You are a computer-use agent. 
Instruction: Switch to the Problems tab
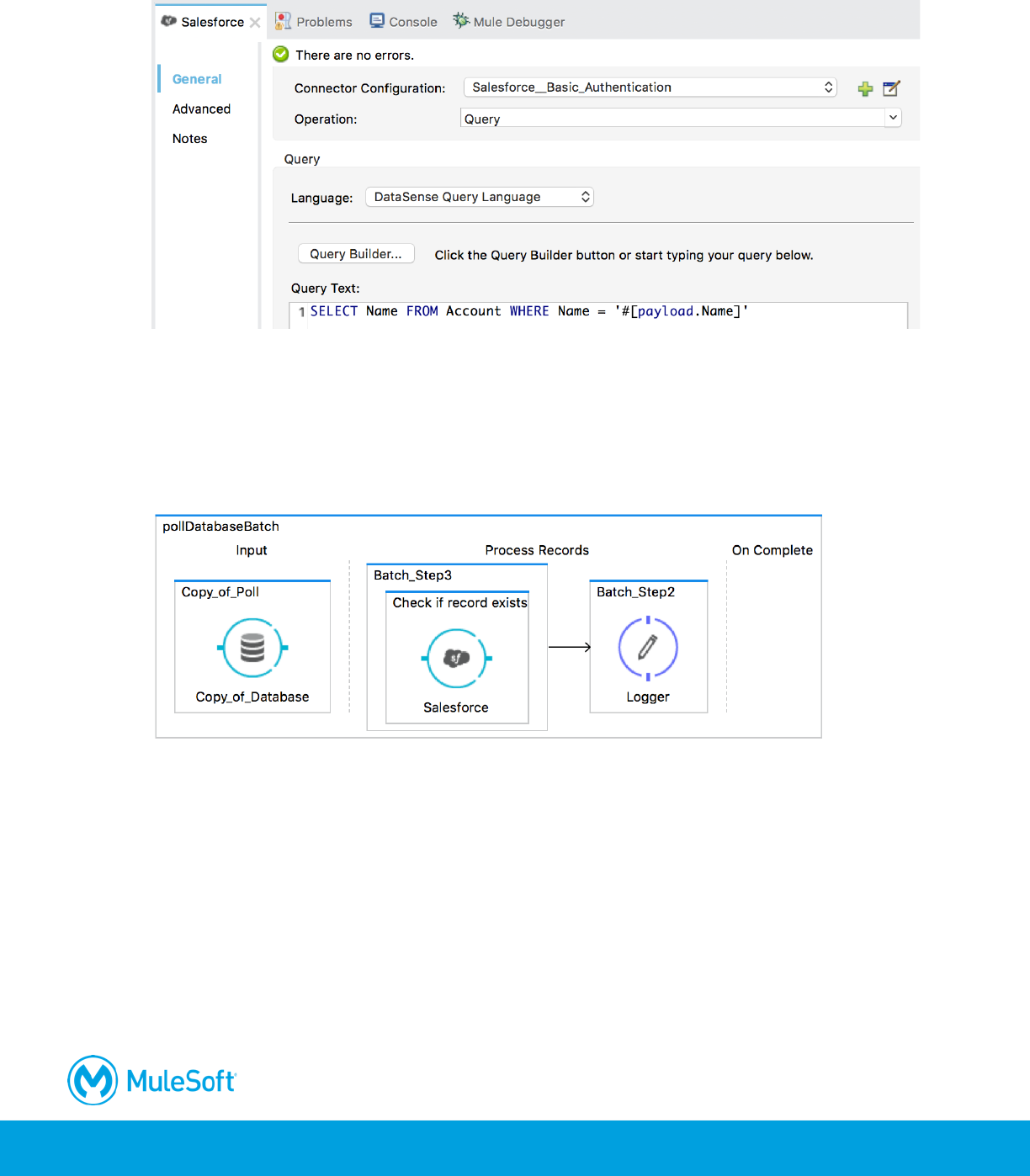(314, 22)
